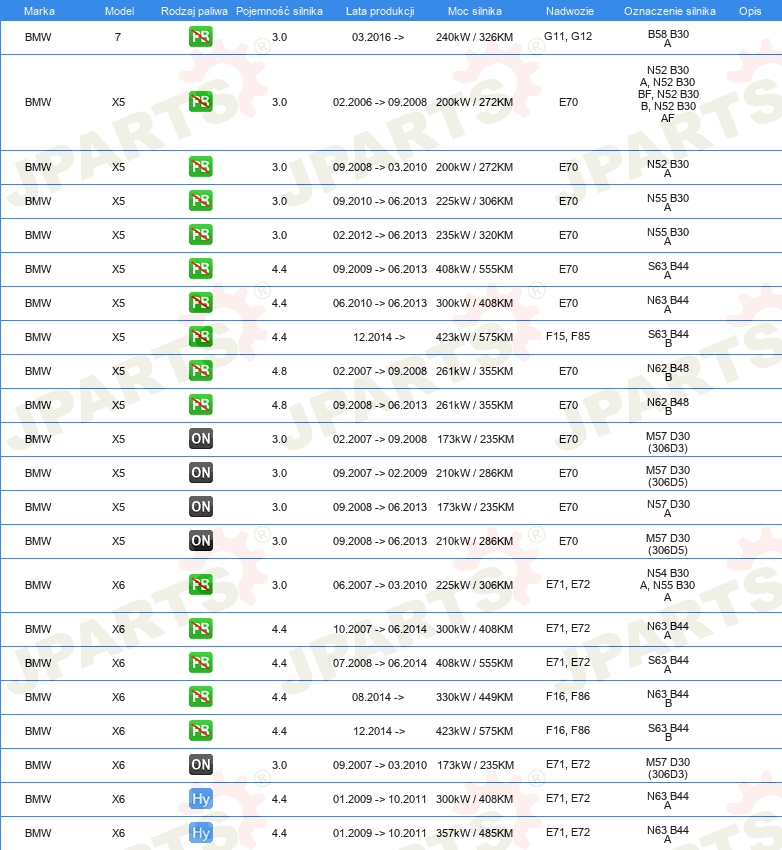The width and height of the screenshot is (782, 850).
Task: Click petrol icon in X6 10.2007 -> 06.2014 row
Action: tap(201, 629)
